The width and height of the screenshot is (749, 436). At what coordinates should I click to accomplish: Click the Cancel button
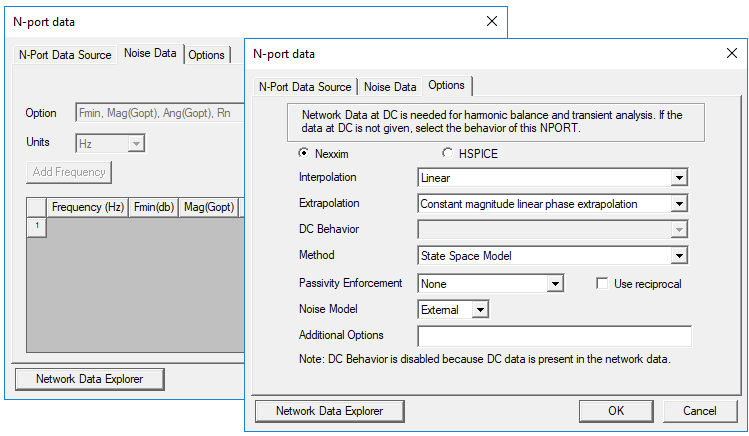pos(699,411)
